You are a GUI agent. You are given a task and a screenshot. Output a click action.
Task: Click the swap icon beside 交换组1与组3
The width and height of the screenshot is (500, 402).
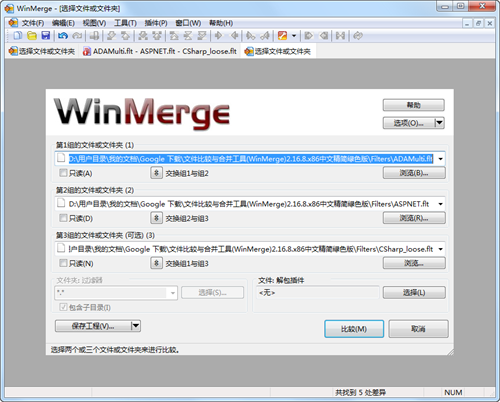(156, 263)
